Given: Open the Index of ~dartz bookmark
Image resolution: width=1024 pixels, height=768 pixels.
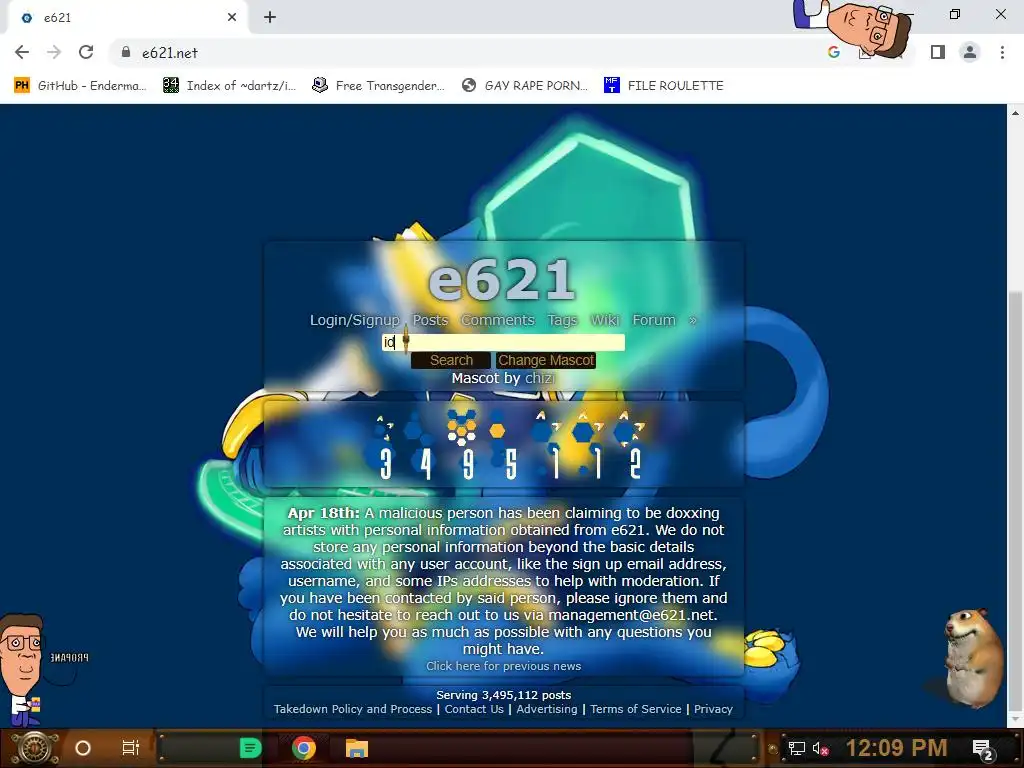Looking at the screenshot, I should click(229, 86).
